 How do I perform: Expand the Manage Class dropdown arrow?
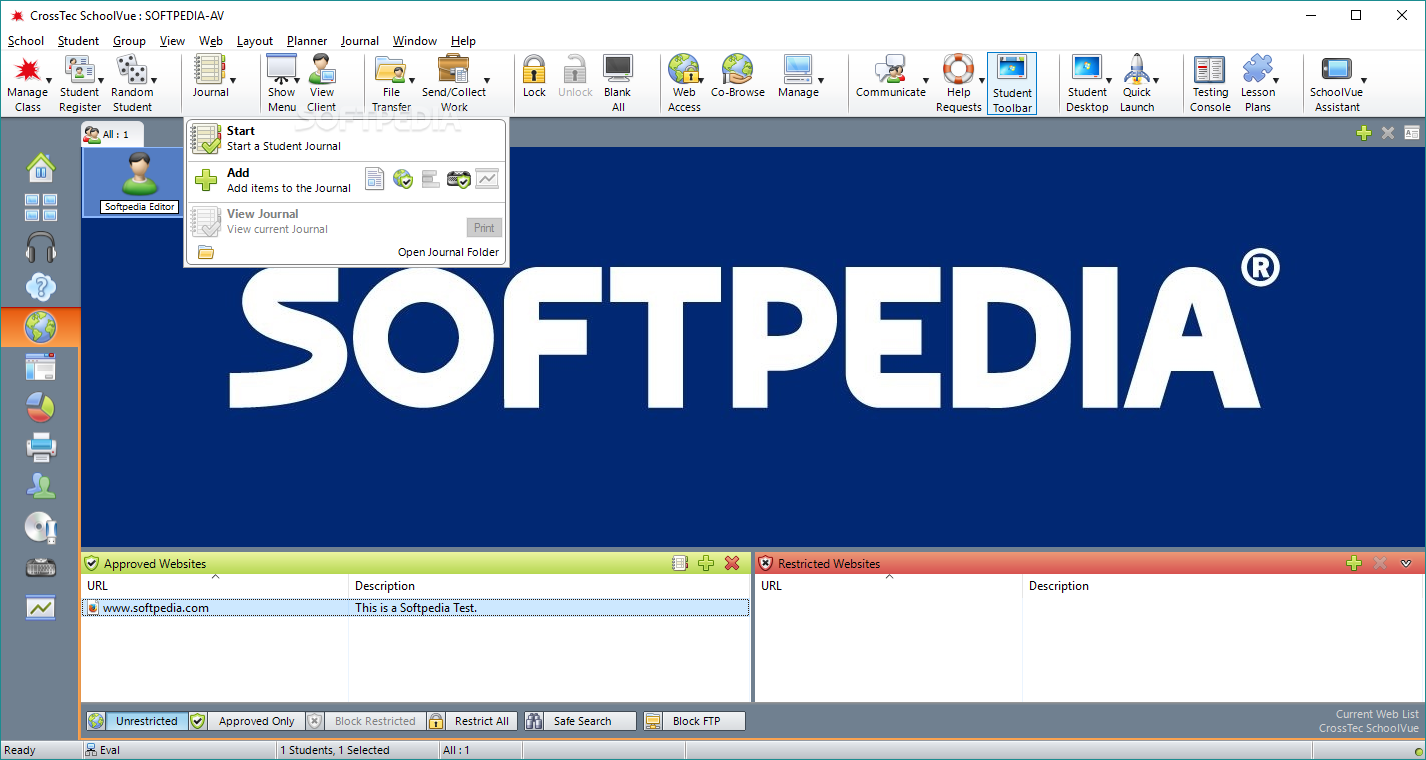point(50,81)
